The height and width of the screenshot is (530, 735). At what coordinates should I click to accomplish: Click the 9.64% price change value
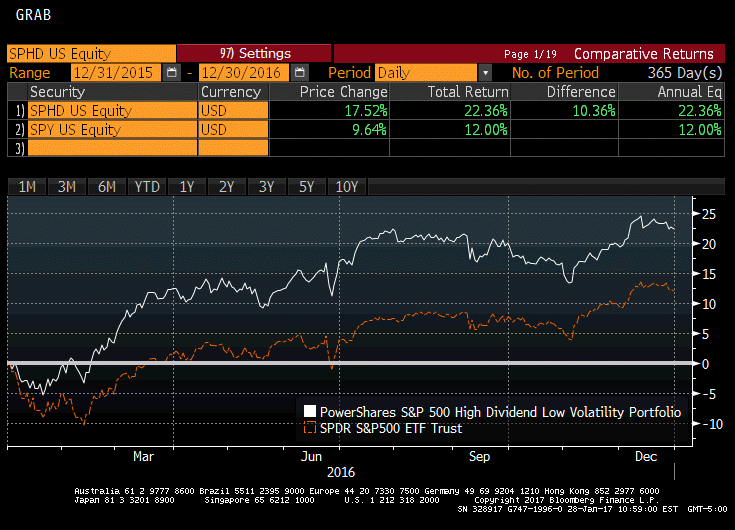click(x=369, y=130)
